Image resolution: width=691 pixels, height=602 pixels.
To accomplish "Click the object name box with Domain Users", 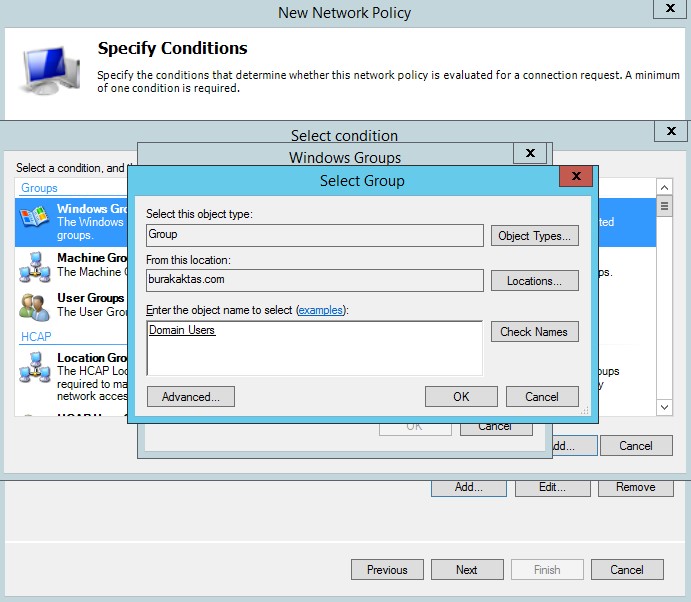I will click(x=315, y=348).
